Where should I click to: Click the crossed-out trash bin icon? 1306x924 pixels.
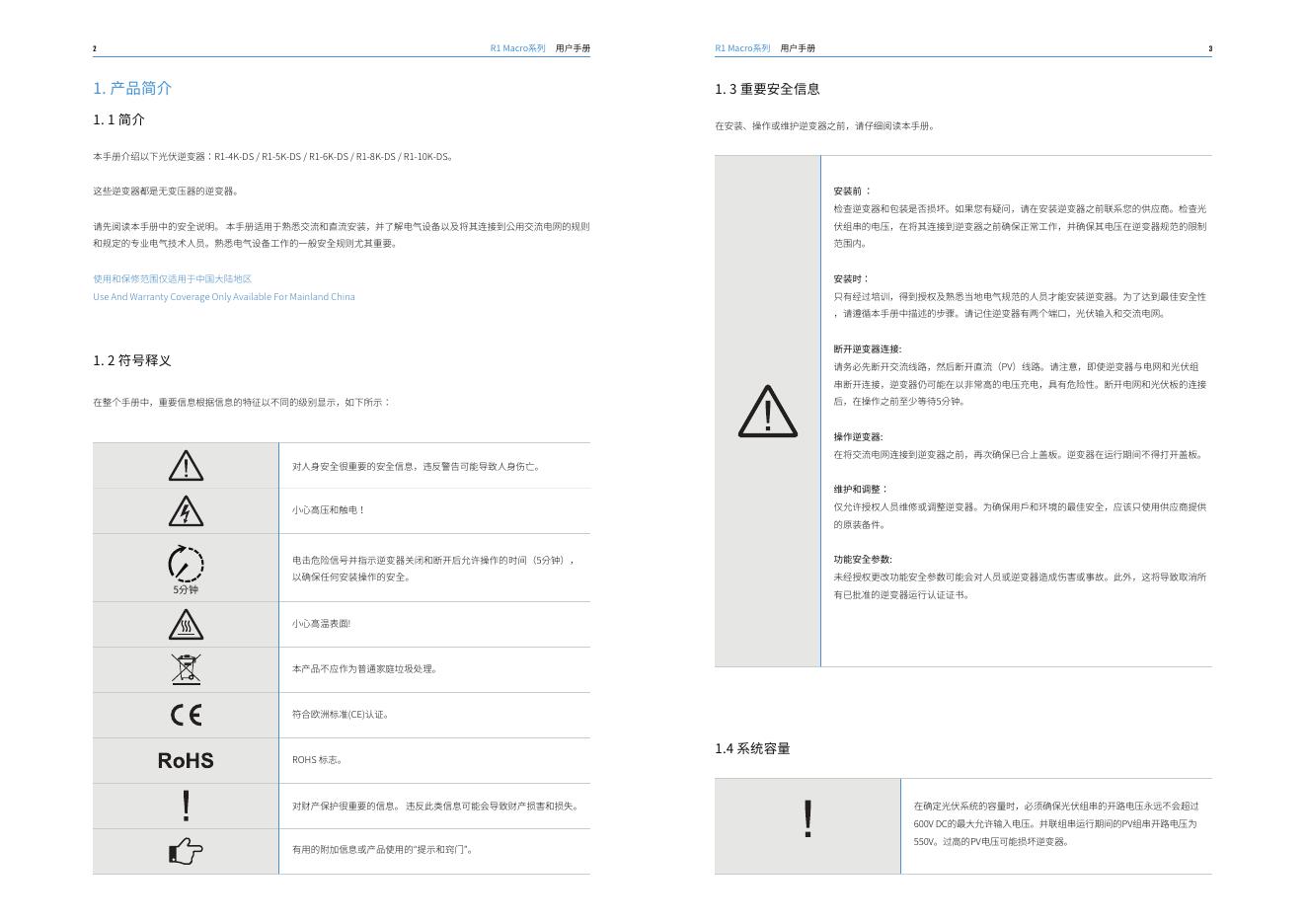186,669
